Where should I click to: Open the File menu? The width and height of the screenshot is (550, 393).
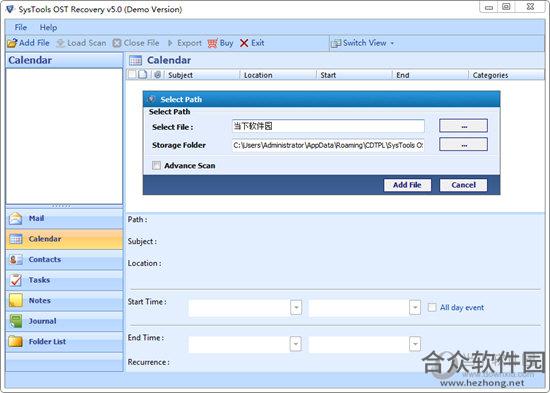click(21, 27)
